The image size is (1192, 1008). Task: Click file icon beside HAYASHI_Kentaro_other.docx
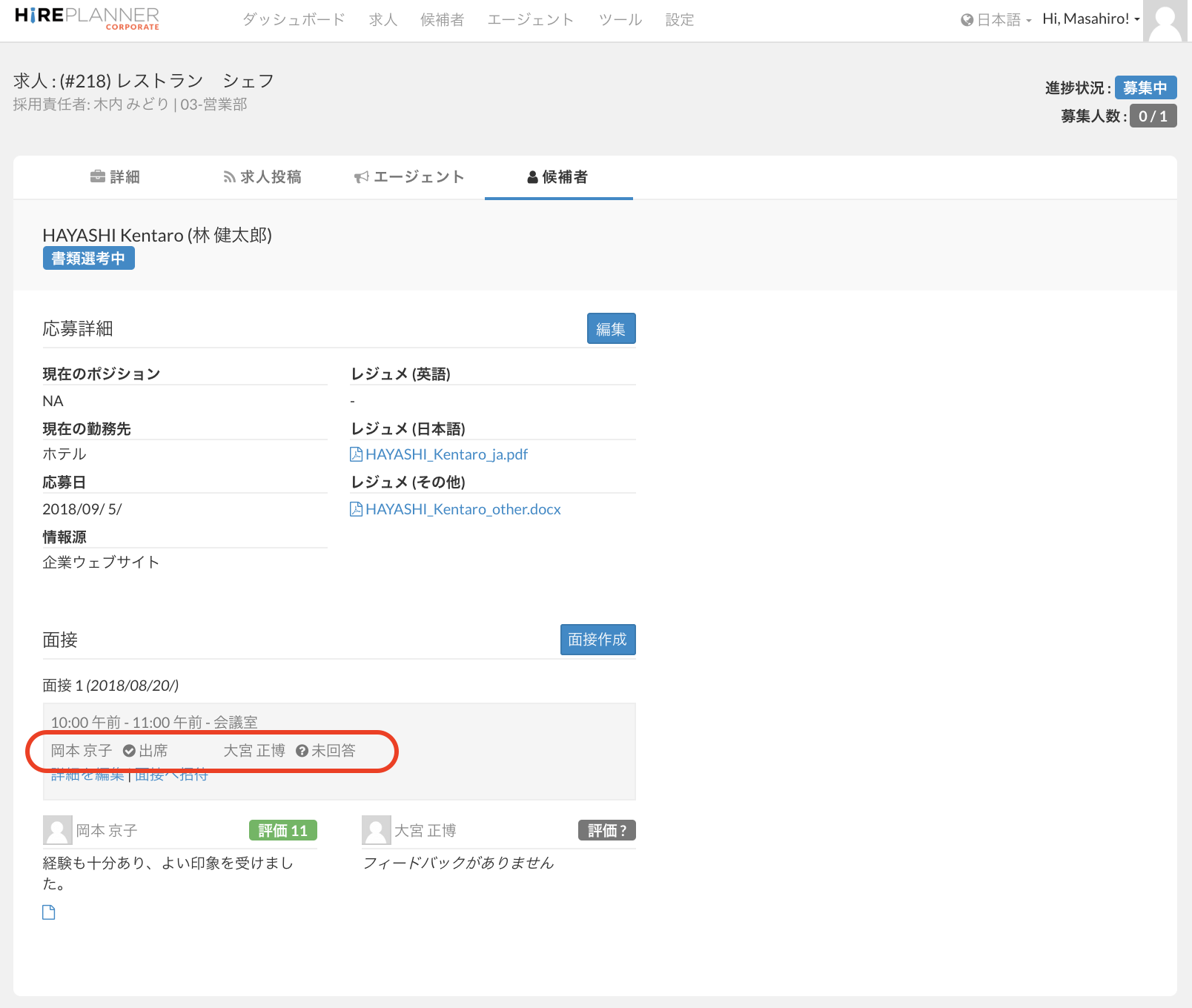(356, 509)
